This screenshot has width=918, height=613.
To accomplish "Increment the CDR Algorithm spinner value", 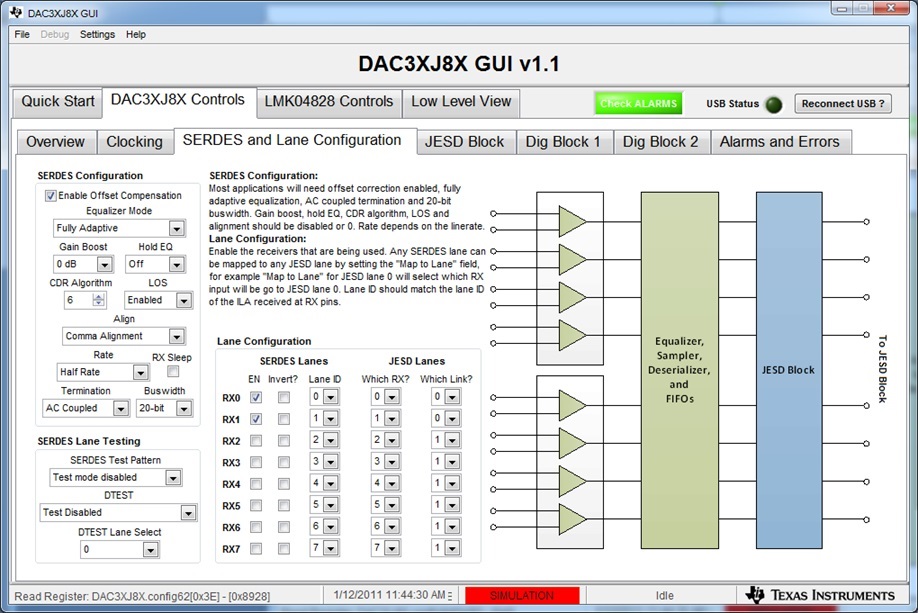I will (x=98, y=297).
